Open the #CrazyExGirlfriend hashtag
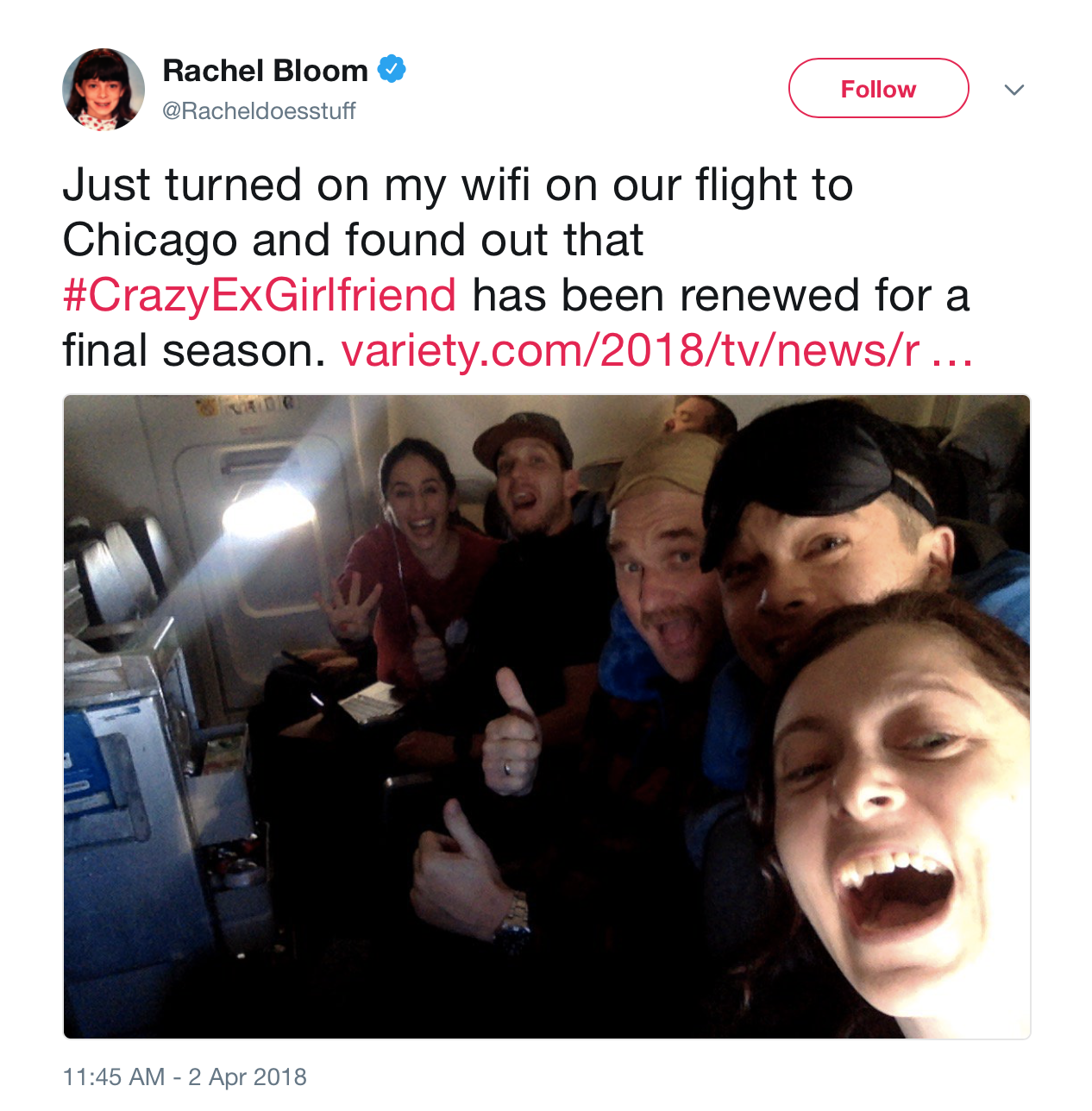1092x1111 pixels. (260, 296)
